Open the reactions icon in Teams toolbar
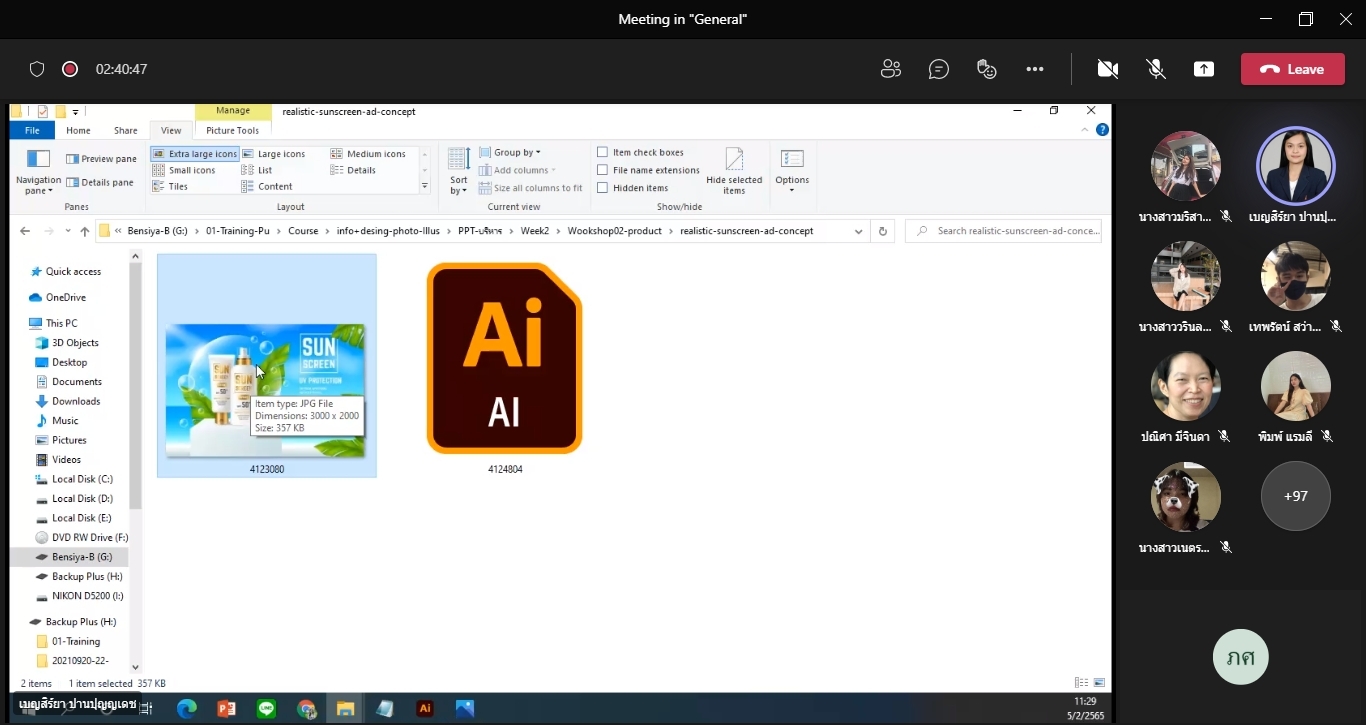This screenshot has height=725, width=1366. pos(986,69)
